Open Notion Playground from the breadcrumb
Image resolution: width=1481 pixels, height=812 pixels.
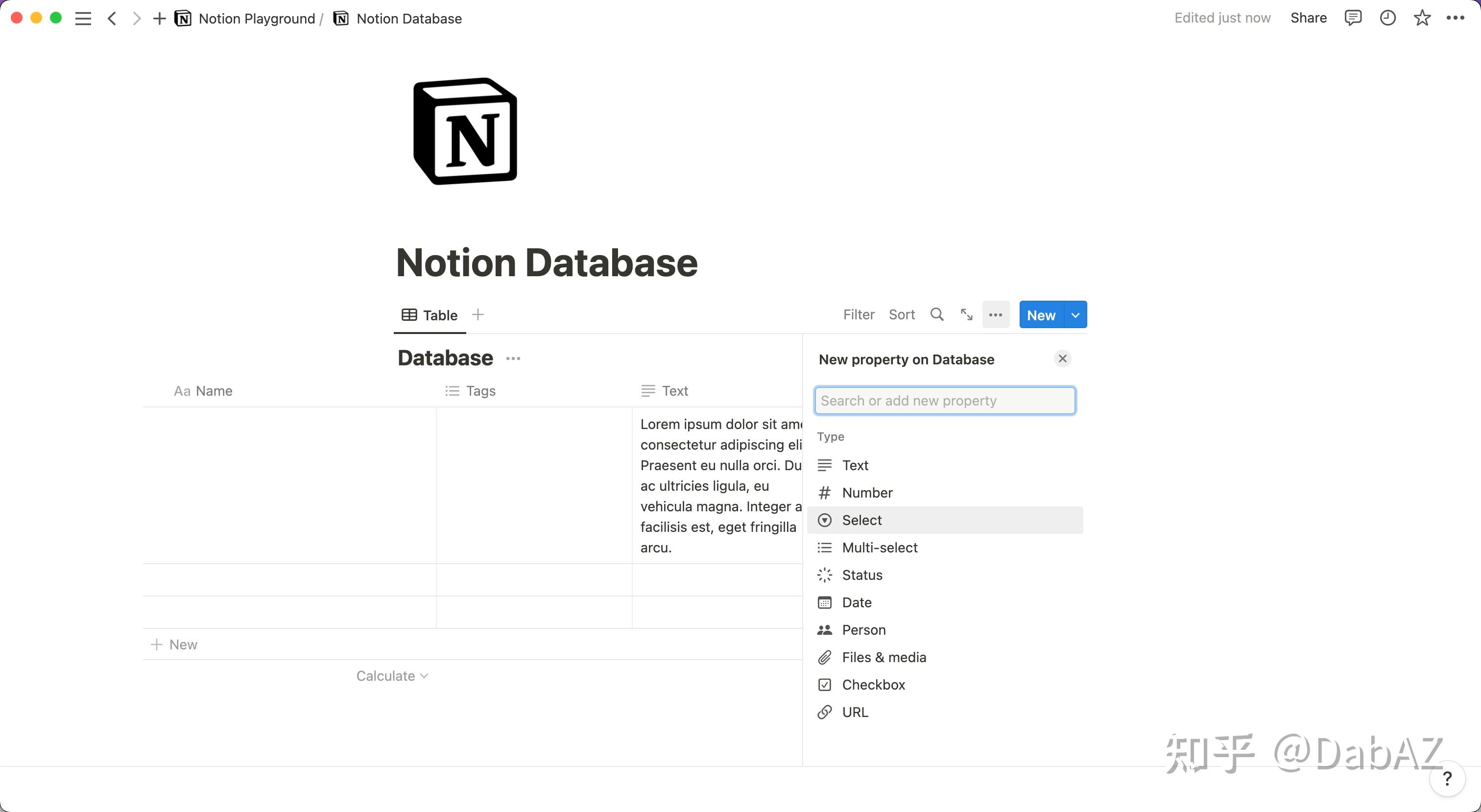click(257, 18)
